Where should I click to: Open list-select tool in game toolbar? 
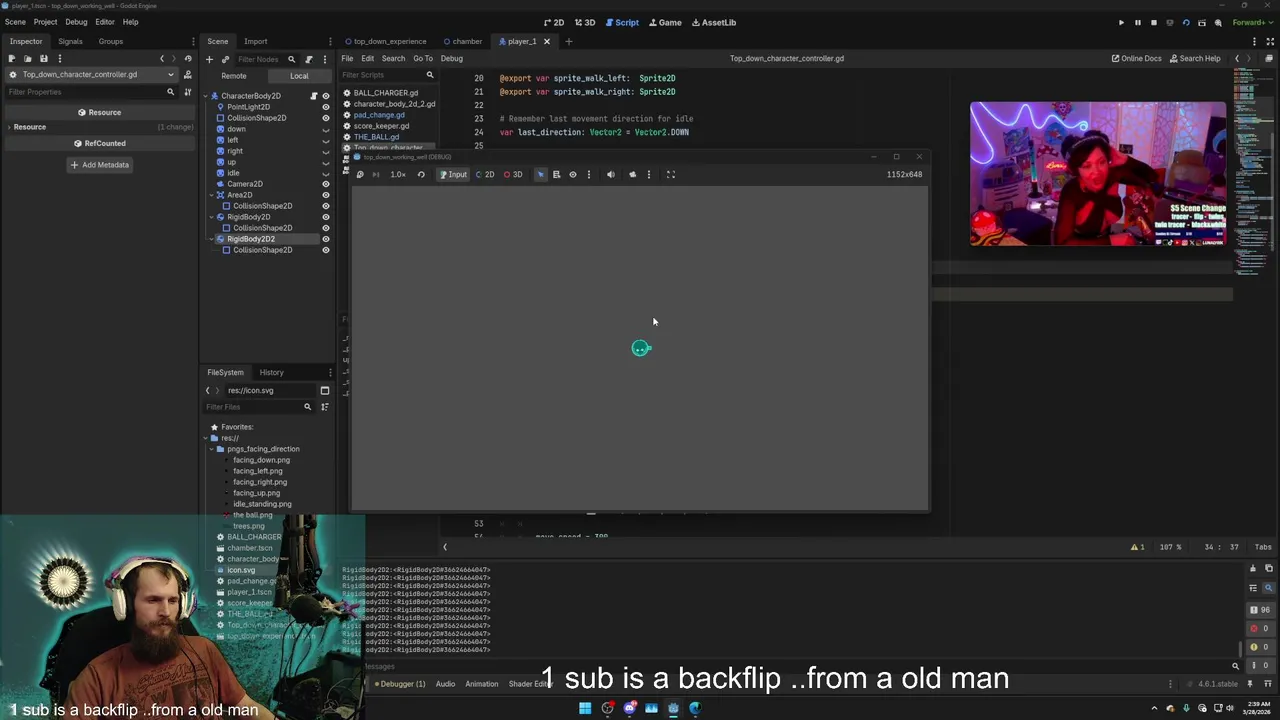[557, 175]
